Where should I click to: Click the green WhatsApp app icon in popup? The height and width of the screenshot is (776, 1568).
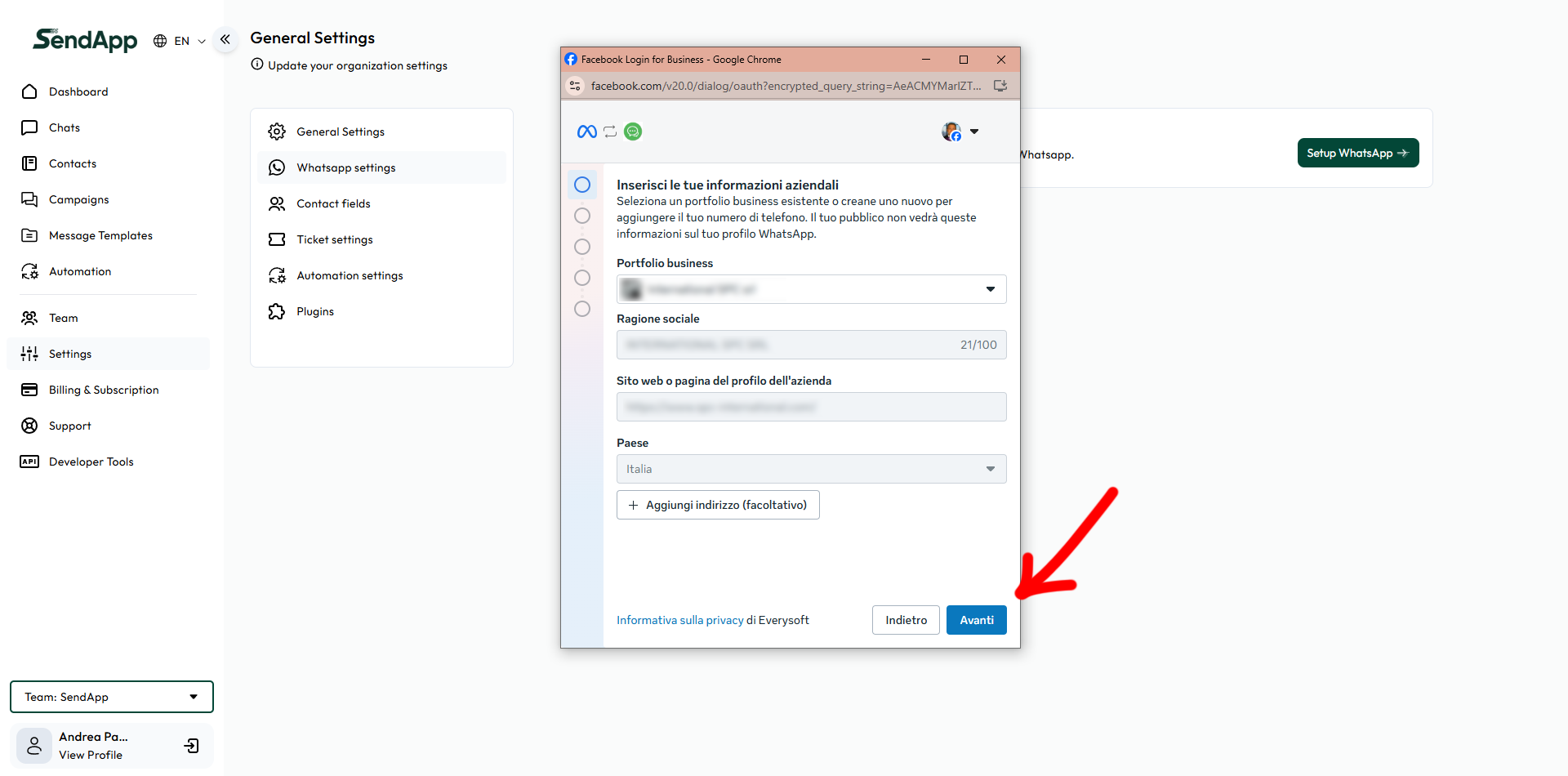pyautogui.click(x=633, y=132)
